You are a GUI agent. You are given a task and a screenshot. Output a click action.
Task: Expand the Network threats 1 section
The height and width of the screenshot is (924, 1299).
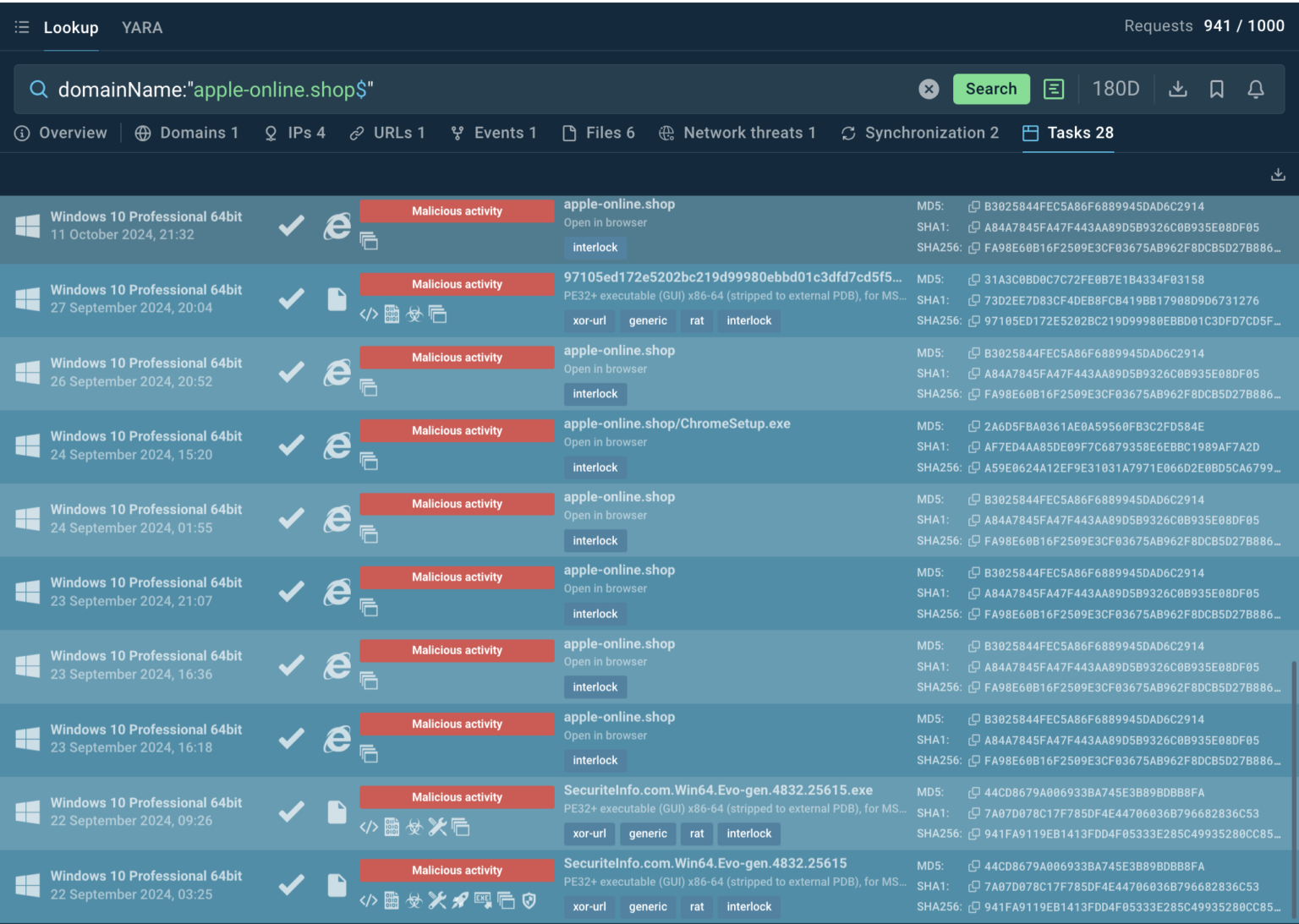pos(737,133)
